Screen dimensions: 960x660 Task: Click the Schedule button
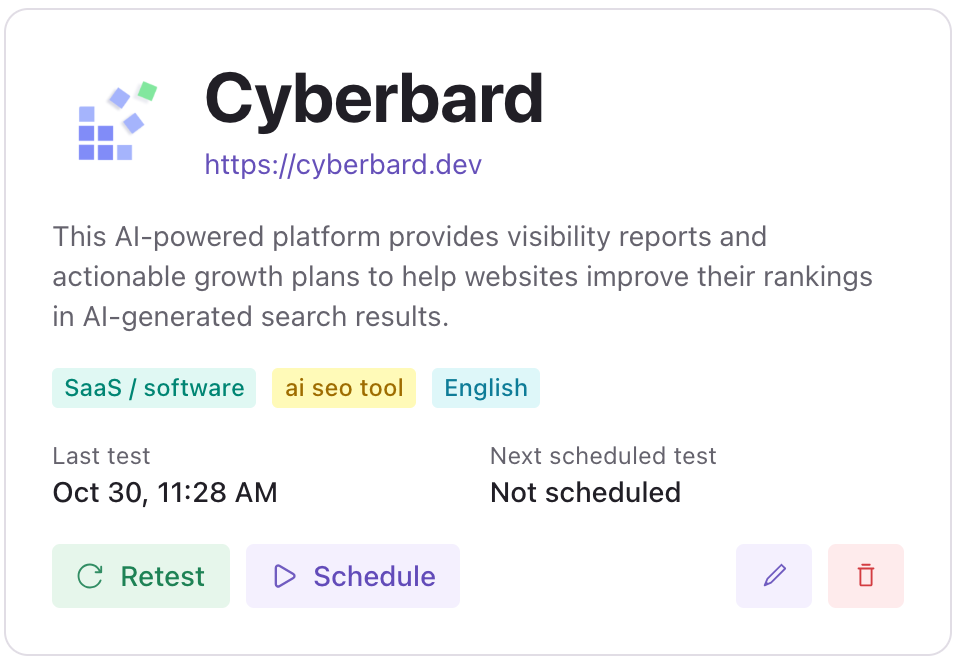pos(353,576)
